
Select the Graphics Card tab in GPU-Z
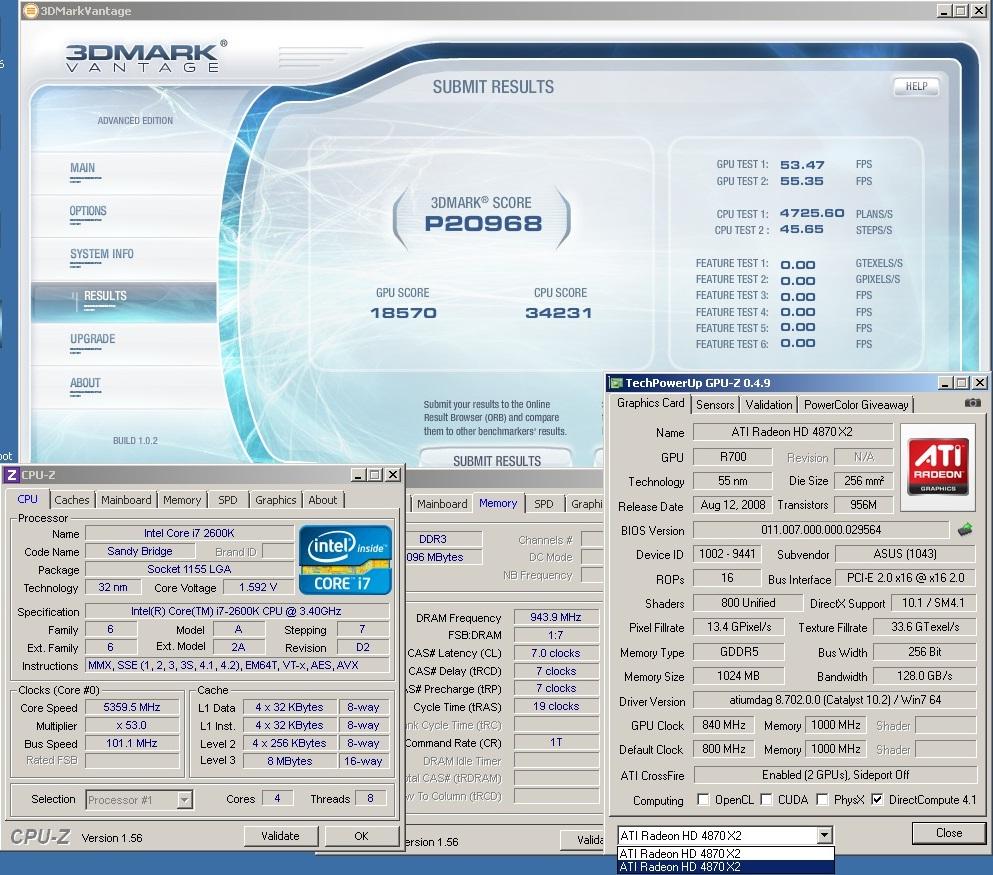coord(650,403)
